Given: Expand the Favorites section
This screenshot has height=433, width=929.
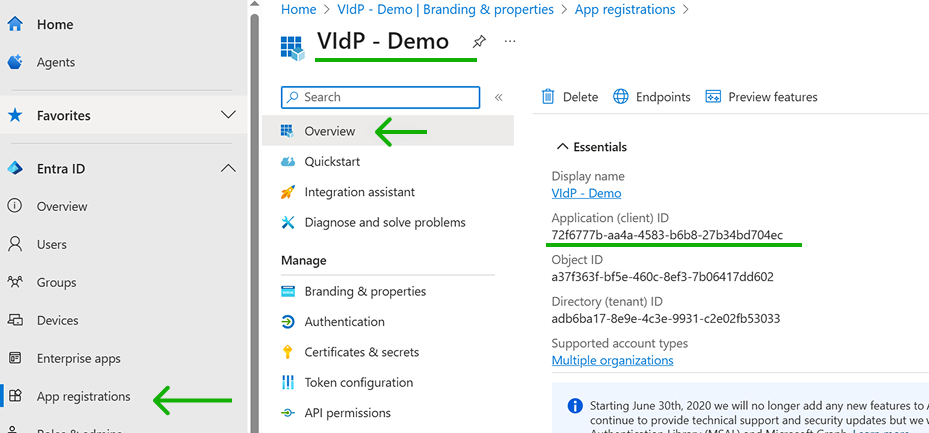Looking at the screenshot, I should 228,116.
